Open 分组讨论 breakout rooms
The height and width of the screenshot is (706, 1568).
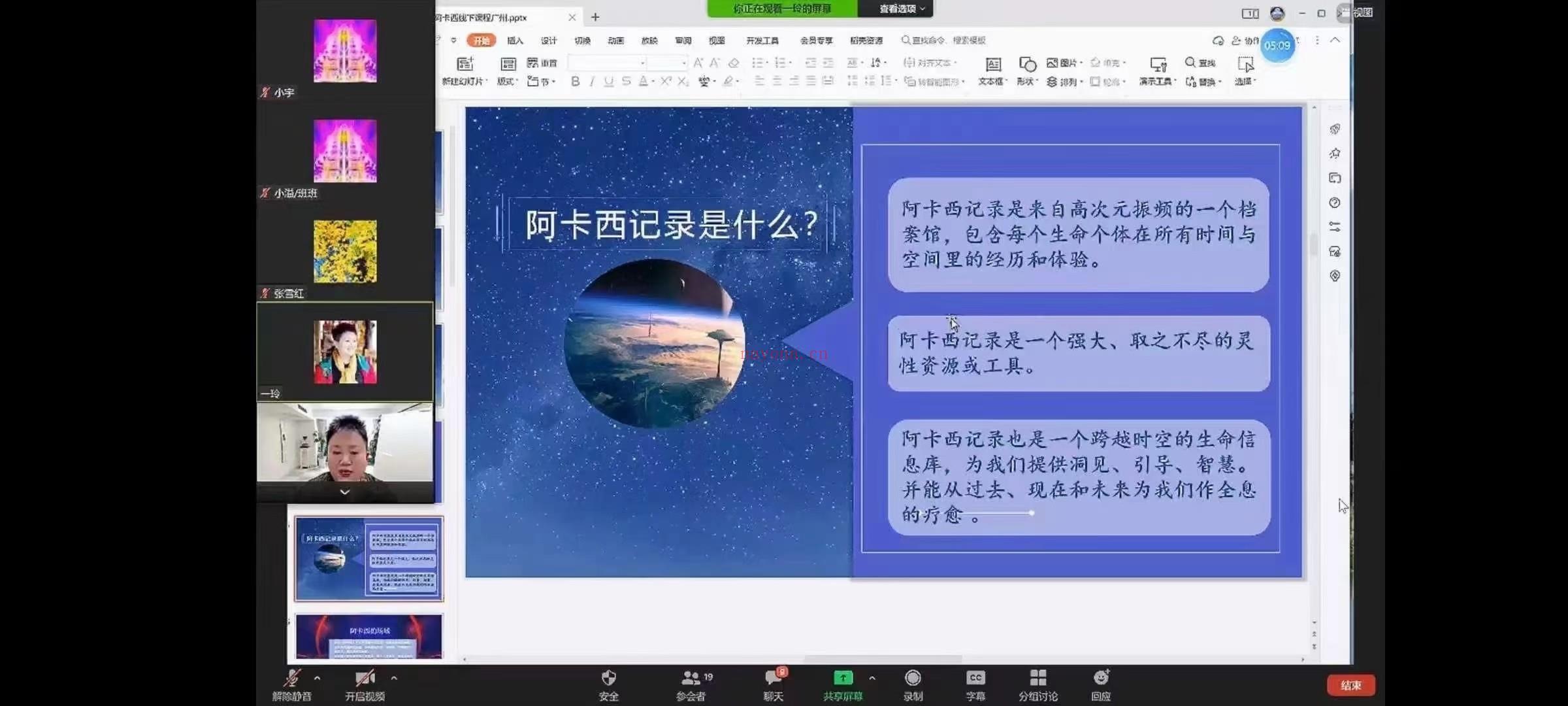click(1038, 684)
